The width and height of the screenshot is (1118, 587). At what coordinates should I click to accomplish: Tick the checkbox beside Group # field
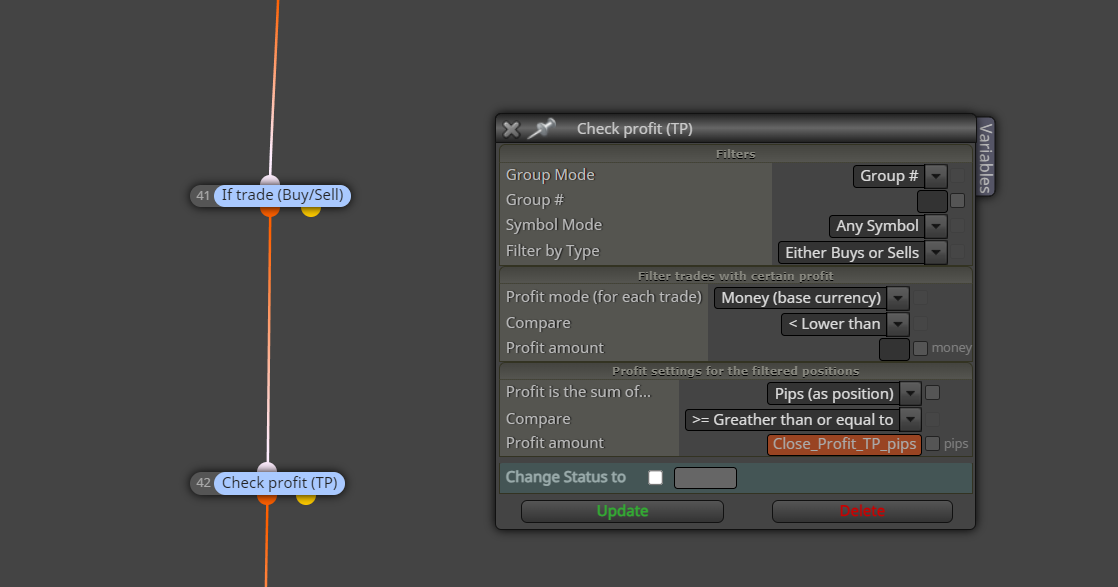tap(958, 201)
